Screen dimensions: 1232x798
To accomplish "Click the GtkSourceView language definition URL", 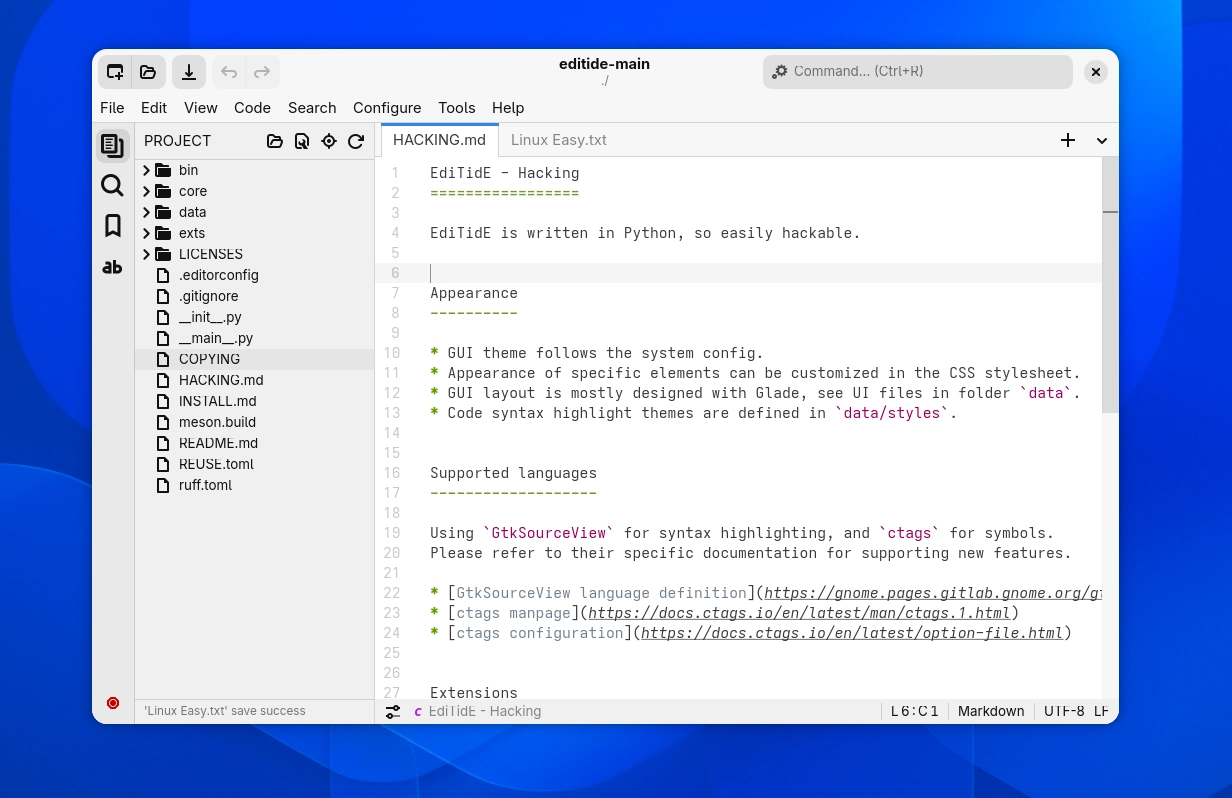I will tap(933, 593).
